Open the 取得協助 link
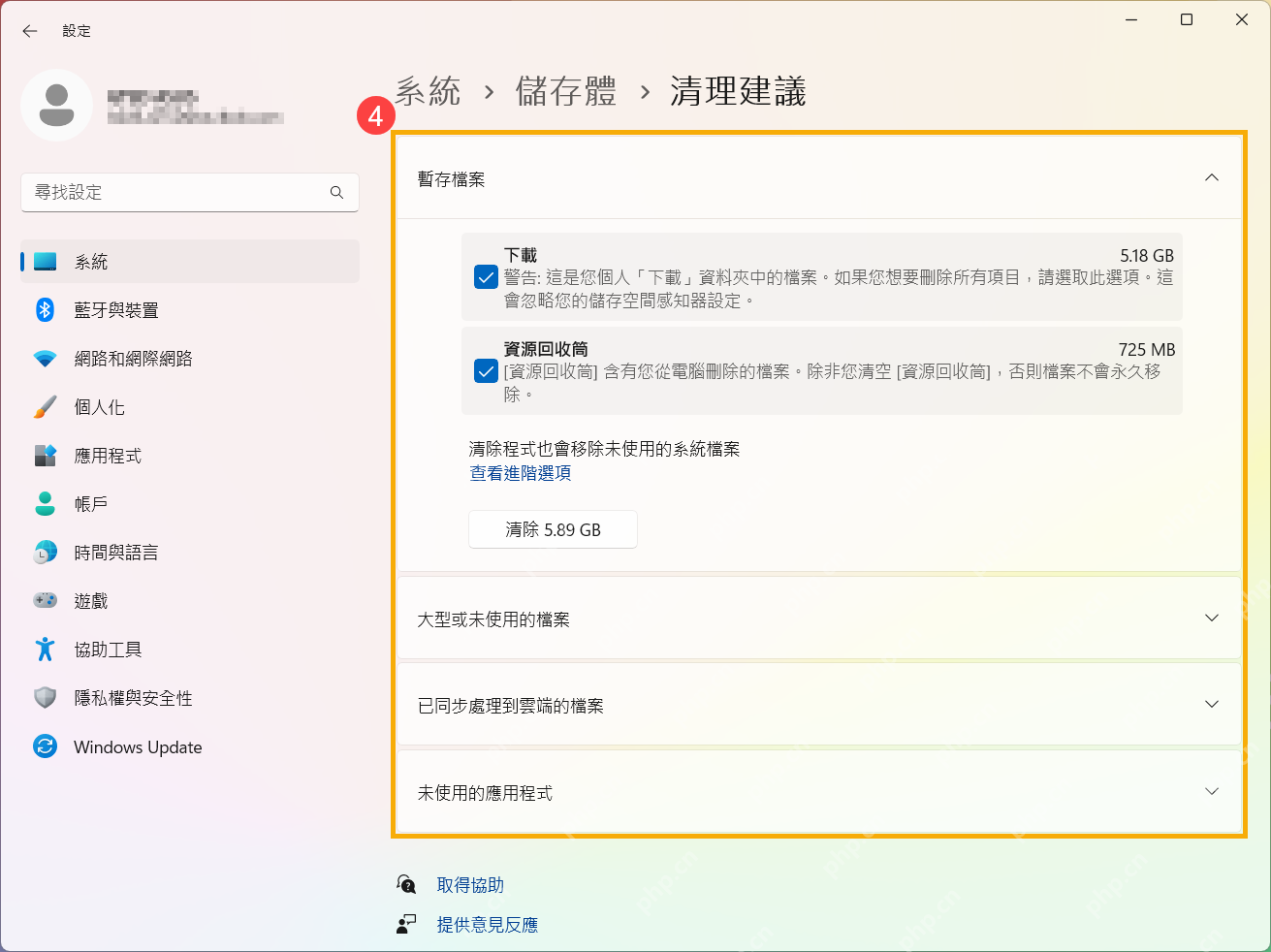Screen dimensions: 1271x952 point(470,885)
